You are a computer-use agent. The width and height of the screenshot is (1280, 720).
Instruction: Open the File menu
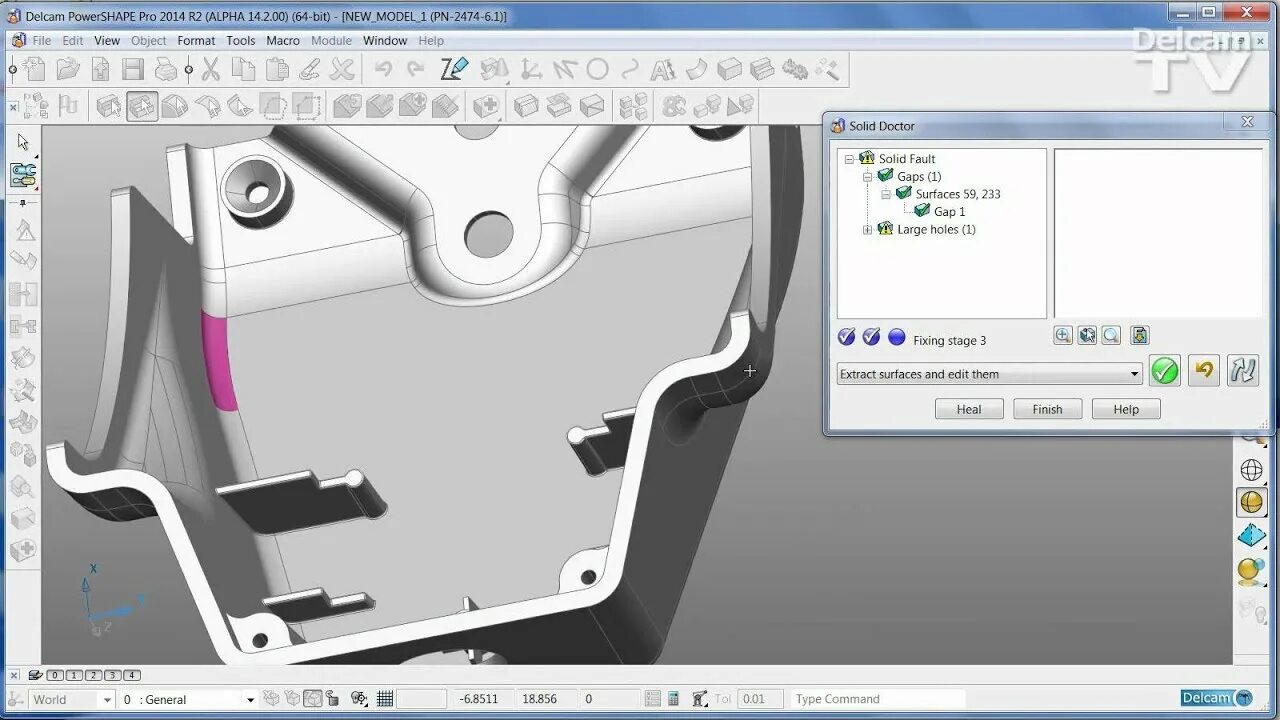(x=41, y=41)
